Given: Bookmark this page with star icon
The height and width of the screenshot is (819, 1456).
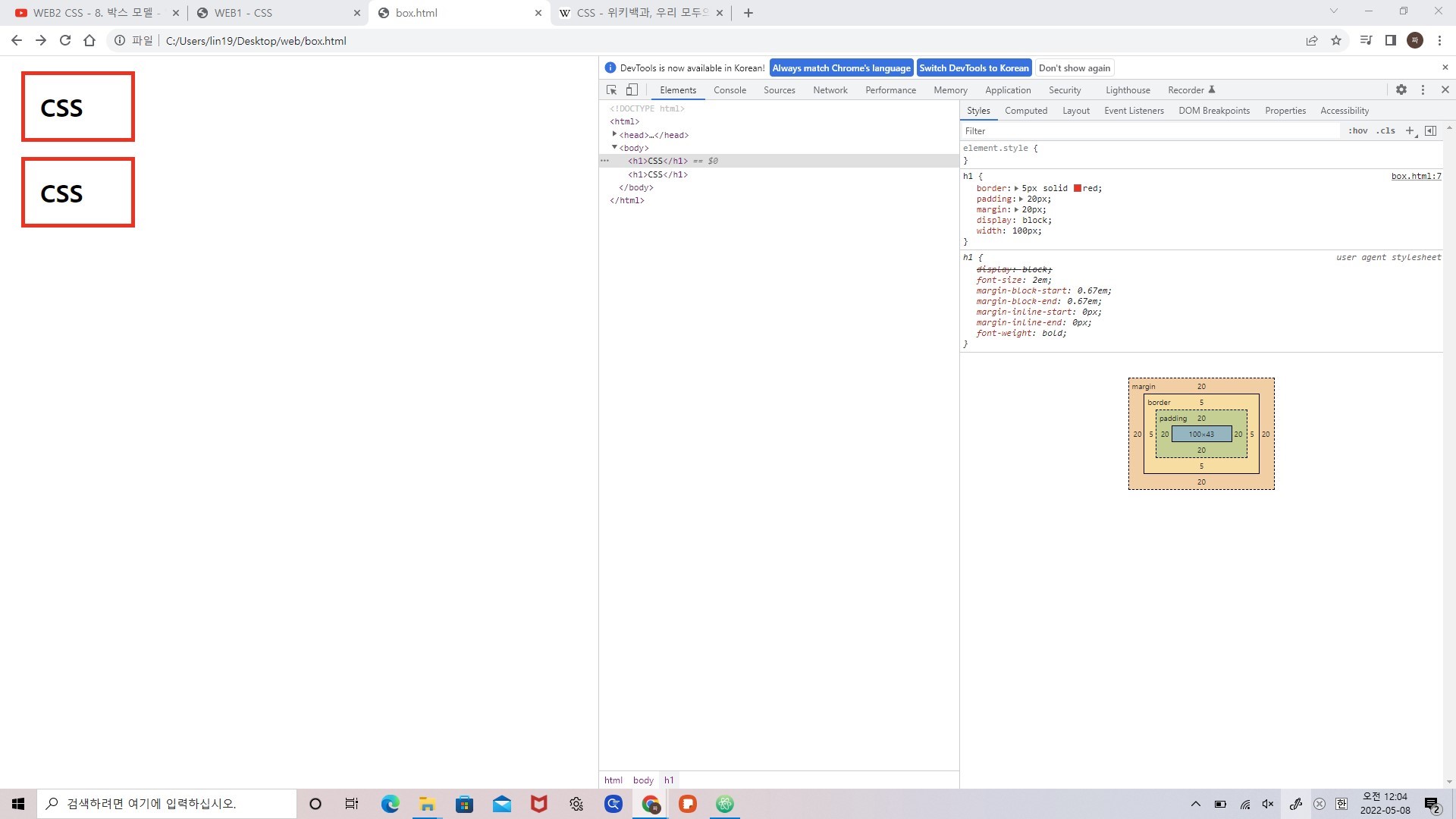Looking at the screenshot, I should (x=1336, y=41).
